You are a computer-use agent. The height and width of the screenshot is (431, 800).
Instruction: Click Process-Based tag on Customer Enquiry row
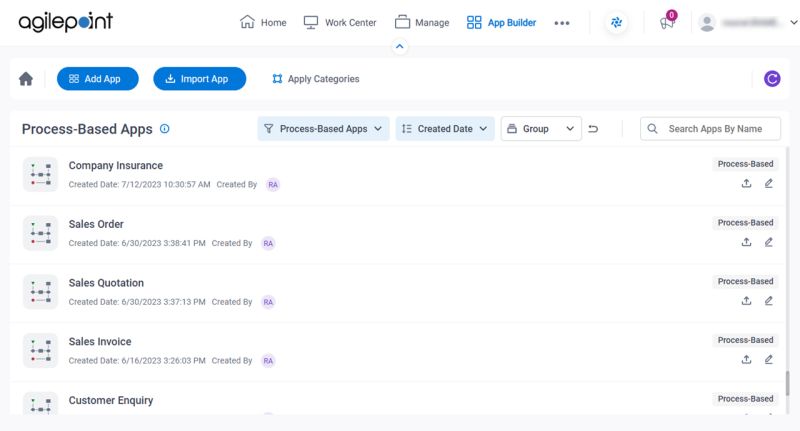point(745,398)
